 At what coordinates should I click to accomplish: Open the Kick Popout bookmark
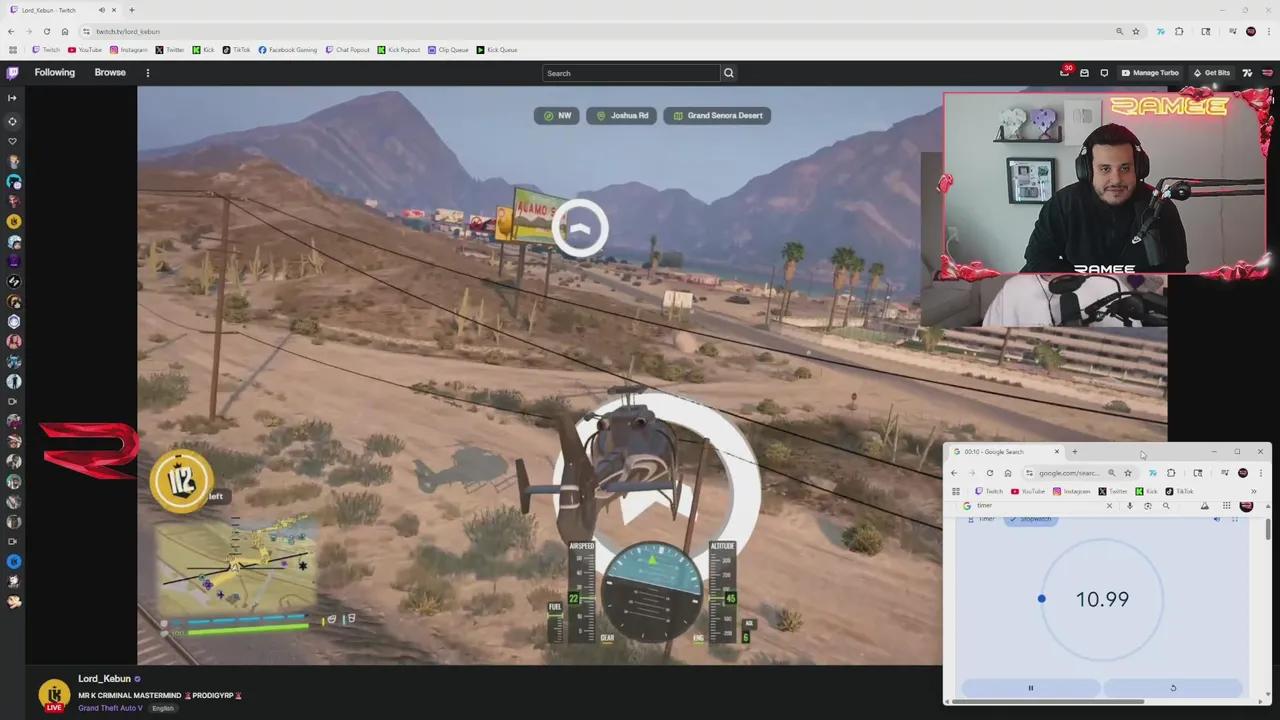(x=399, y=50)
